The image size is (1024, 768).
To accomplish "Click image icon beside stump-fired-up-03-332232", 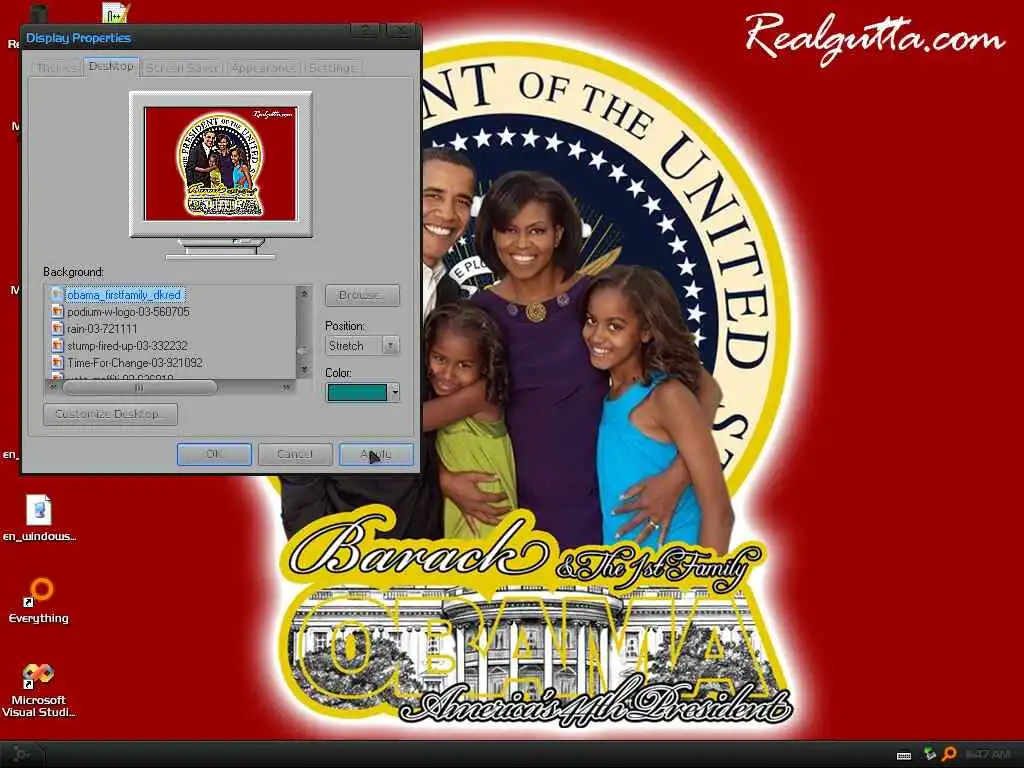I will coord(57,346).
